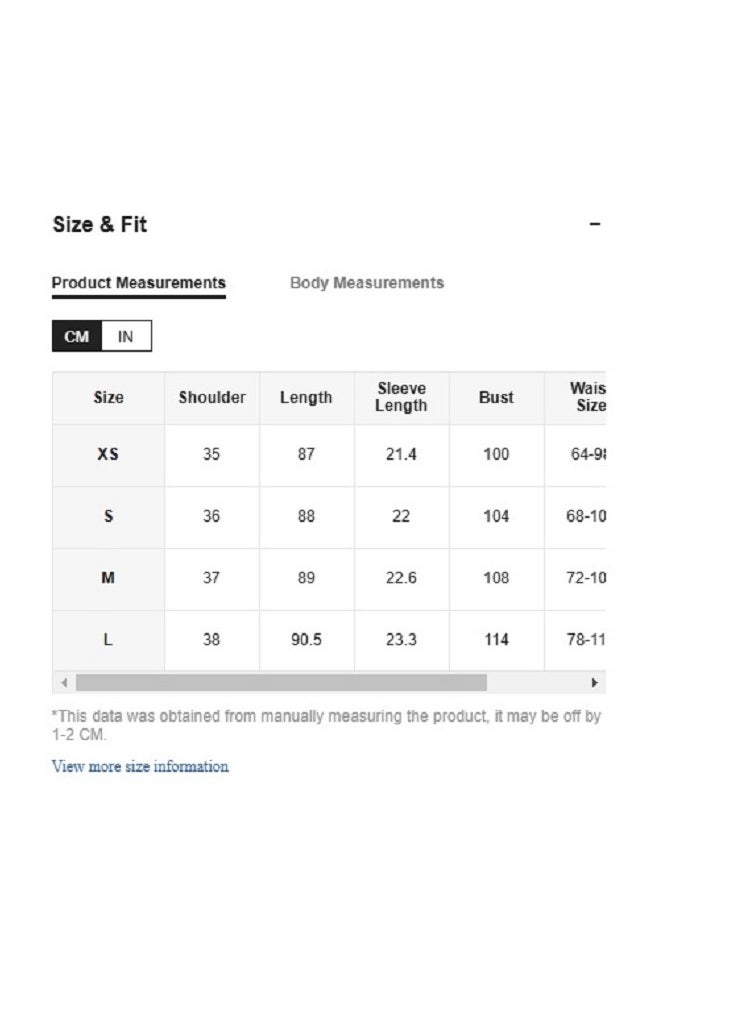Open View more size information link
The height and width of the screenshot is (1022, 746).
tap(140, 766)
